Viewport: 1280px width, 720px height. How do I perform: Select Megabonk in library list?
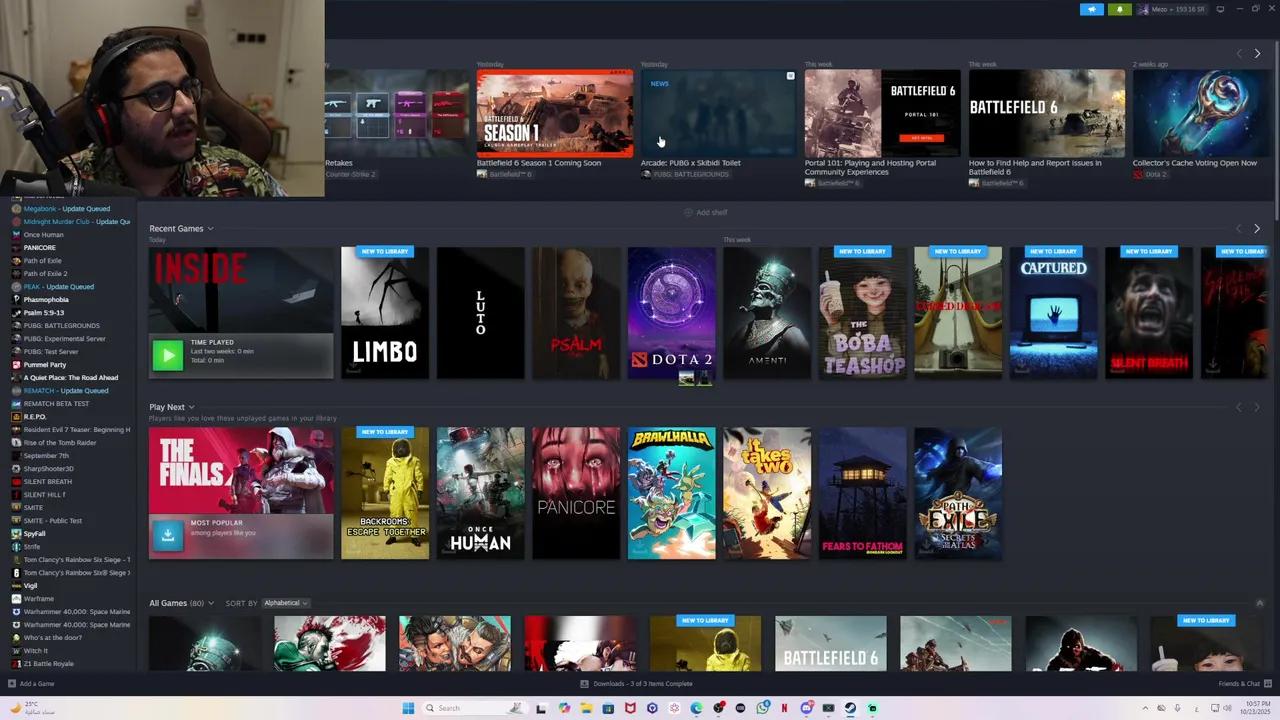coord(66,209)
